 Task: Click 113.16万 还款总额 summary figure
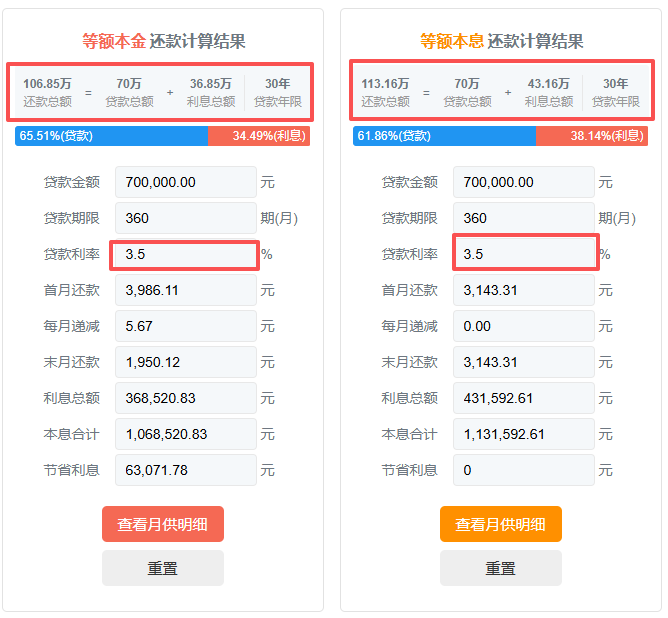tap(385, 91)
